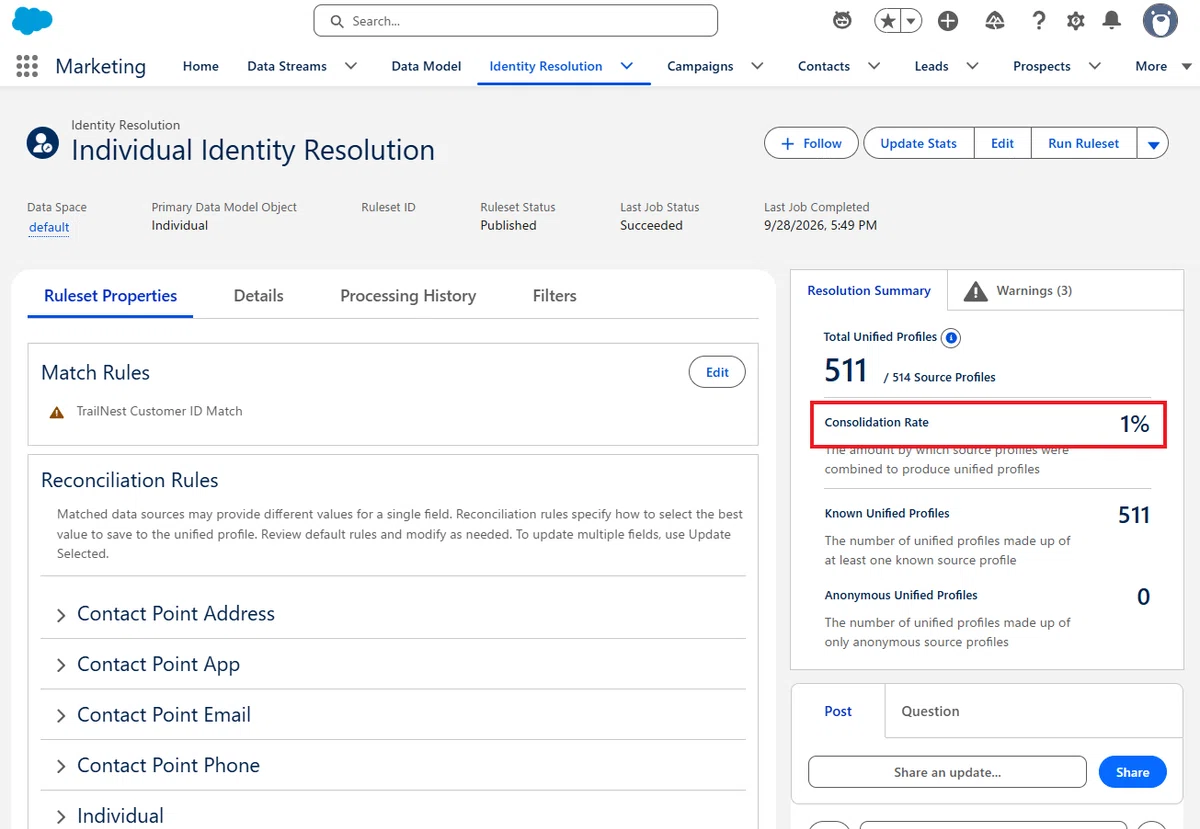Click the Total Unified Profiles info icon

pos(951,338)
